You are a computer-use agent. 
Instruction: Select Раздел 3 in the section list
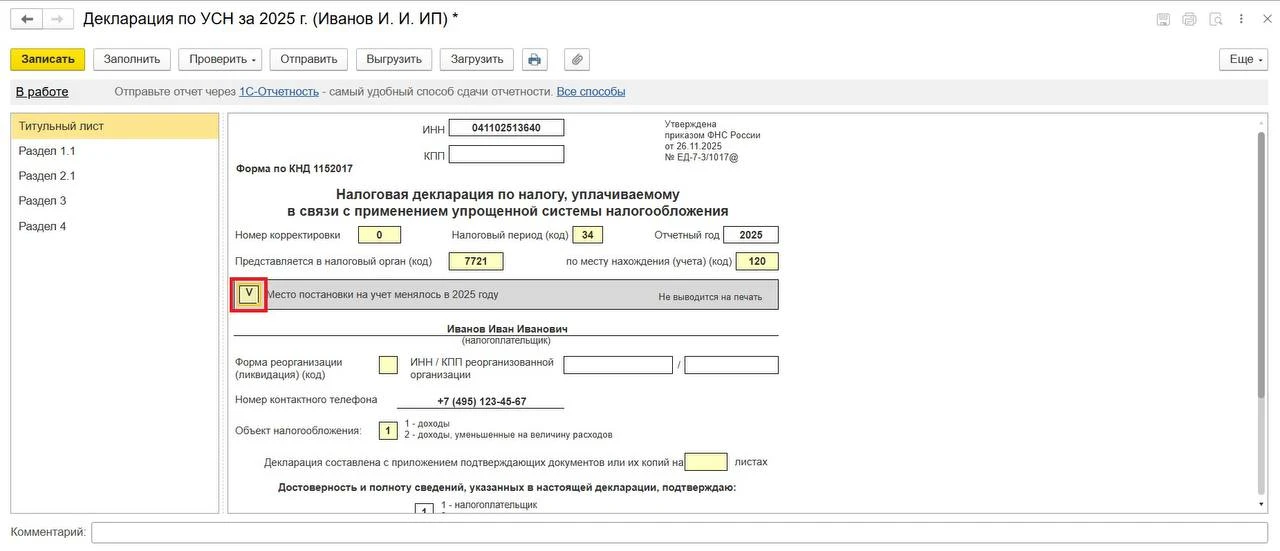[x=115, y=201]
